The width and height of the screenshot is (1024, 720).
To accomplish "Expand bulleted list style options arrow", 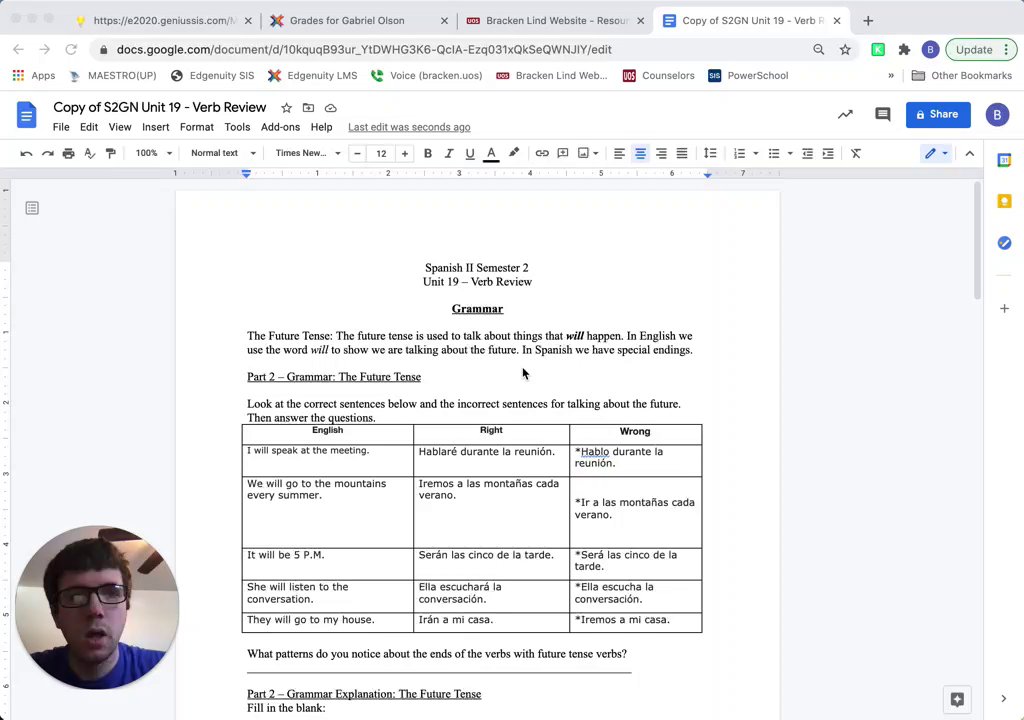I will pos(790,154).
